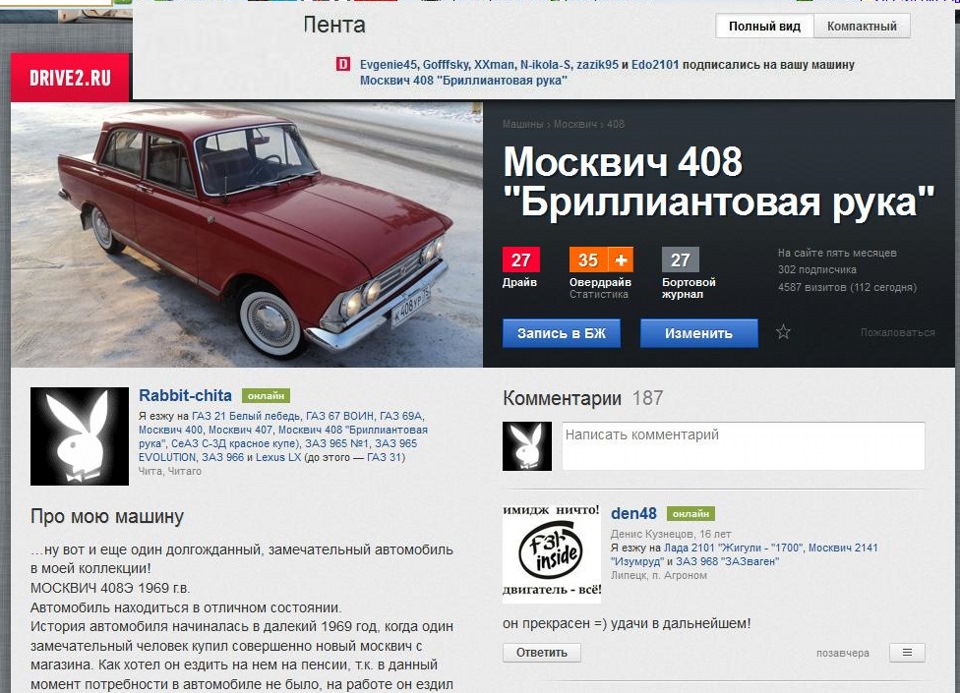Image resolution: width=960 pixels, height=693 pixels.
Task: Click the 'Ответить' reply button
Action: click(x=542, y=653)
